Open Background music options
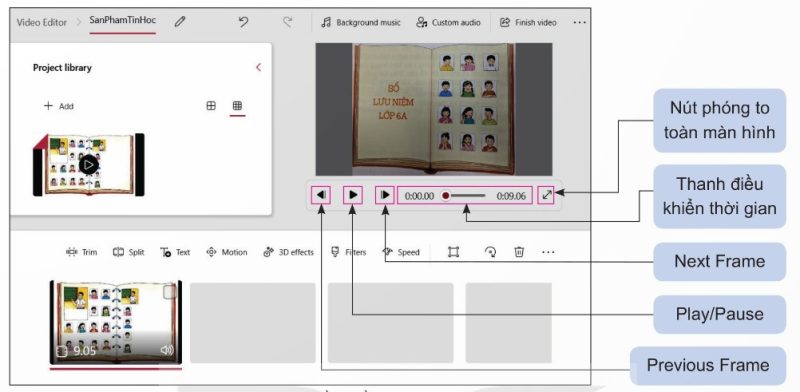The width and height of the screenshot is (800, 392). click(x=361, y=22)
